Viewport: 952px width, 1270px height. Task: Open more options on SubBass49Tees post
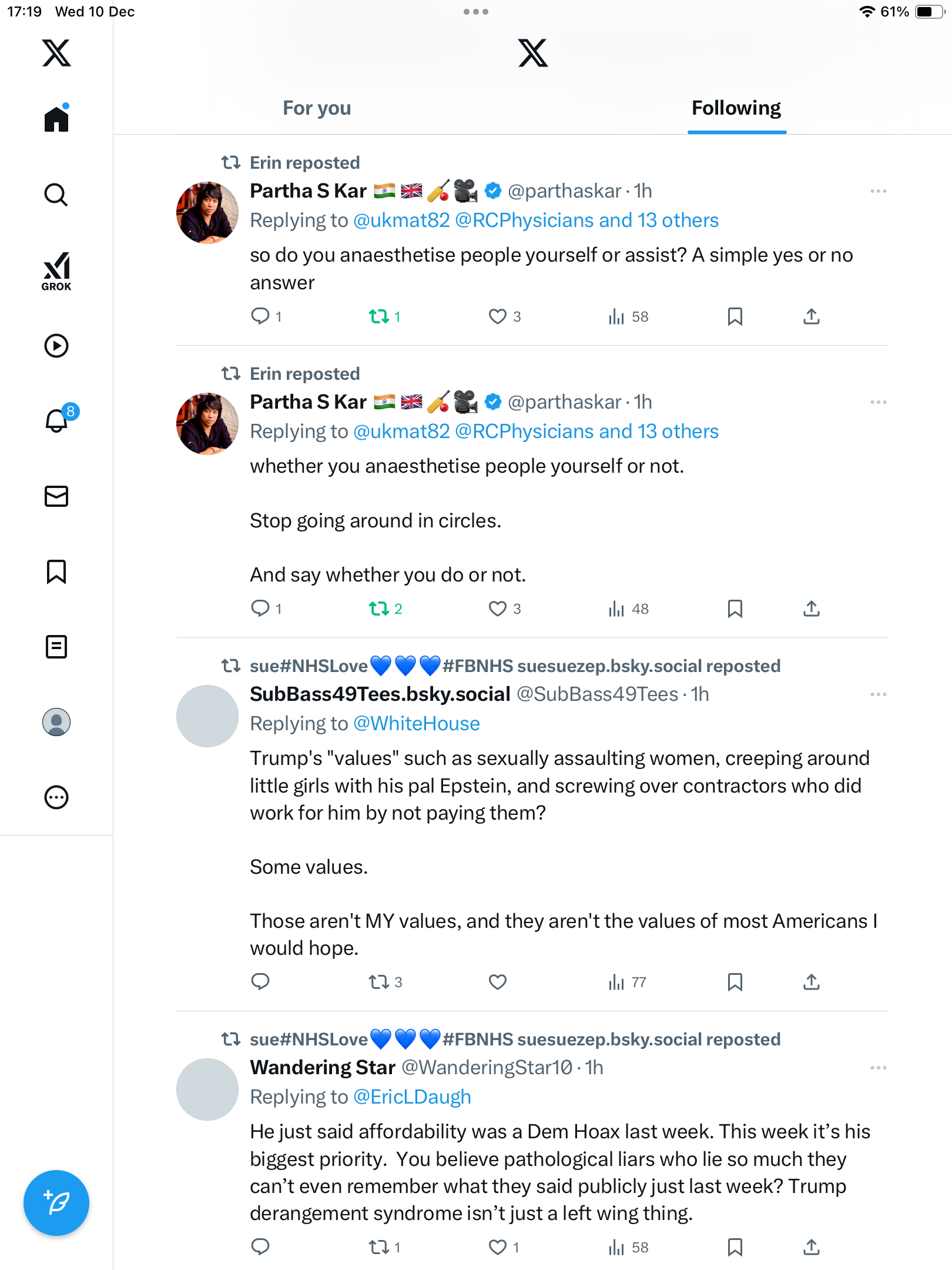pos(878,694)
